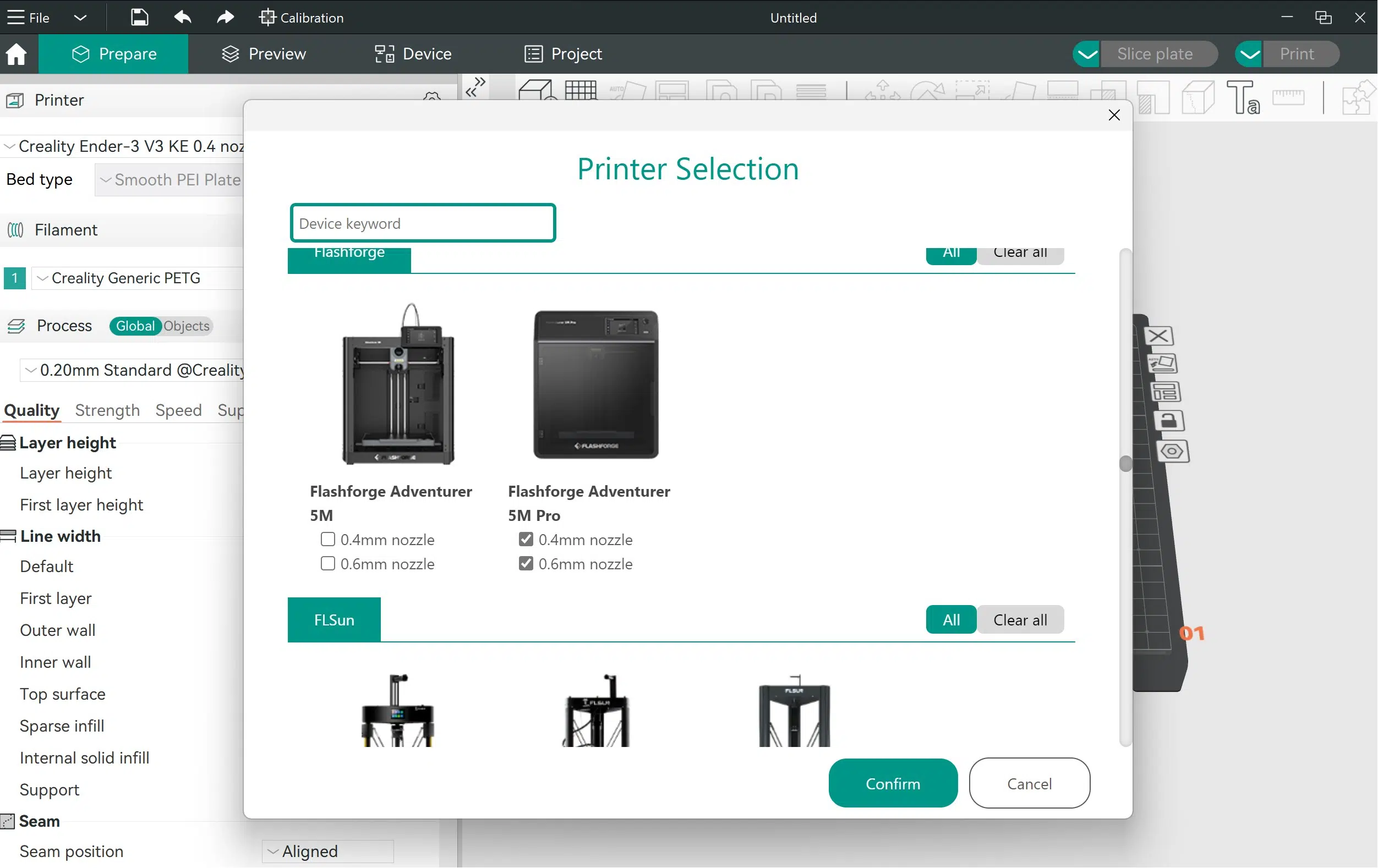Open the plate settings hexagon icon
The width and height of the screenshot is (1378, 868).
click(1173, 451)
